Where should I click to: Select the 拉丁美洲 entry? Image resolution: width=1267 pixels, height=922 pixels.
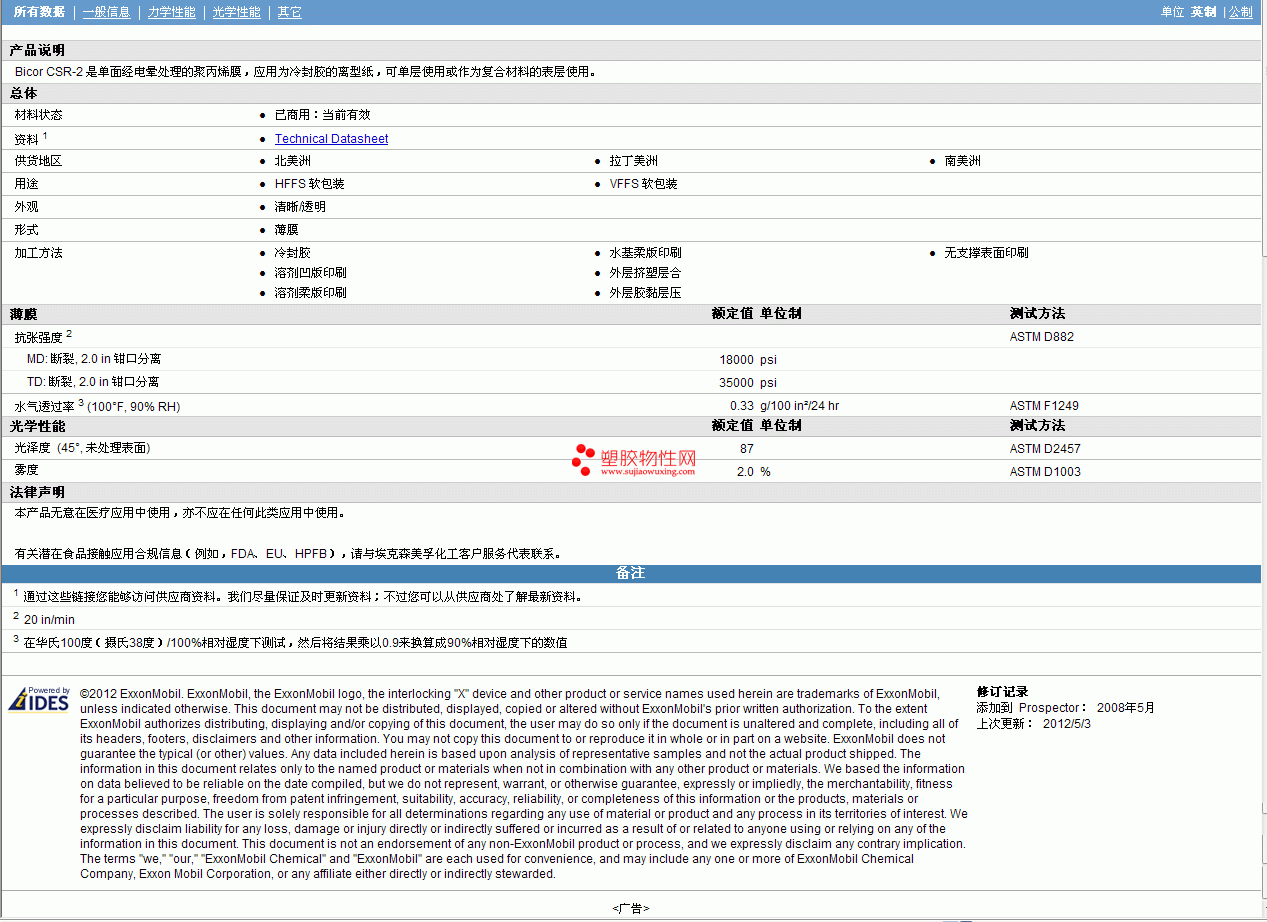coord(634,161)
